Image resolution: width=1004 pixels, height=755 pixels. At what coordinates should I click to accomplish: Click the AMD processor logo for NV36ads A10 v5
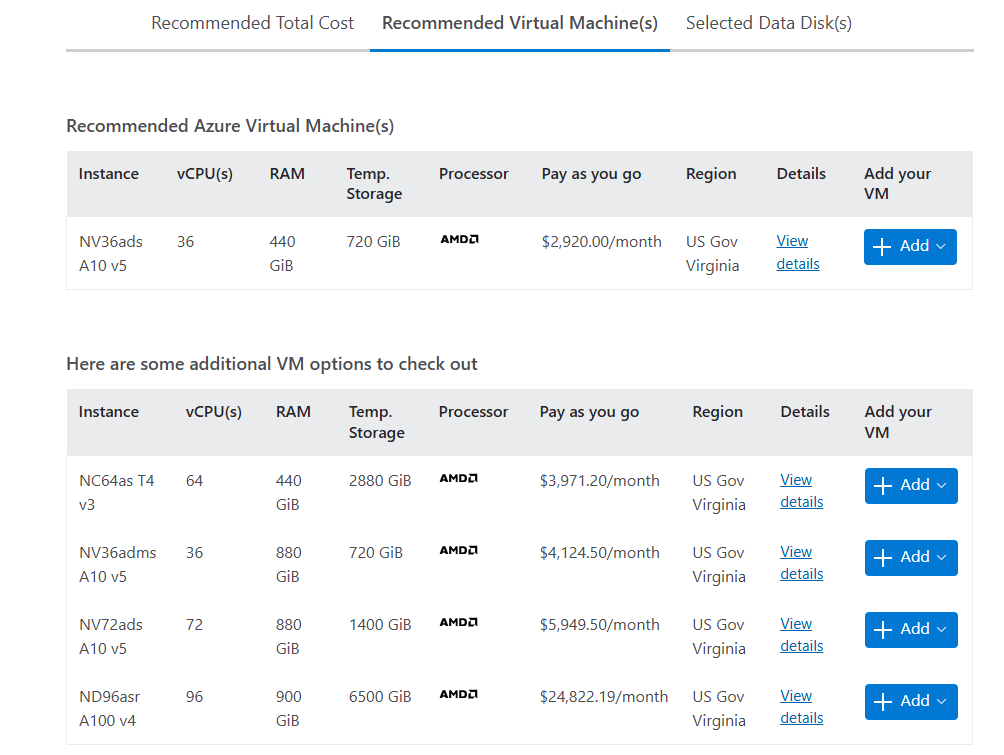pyautogui.click(x=459, y=239)
